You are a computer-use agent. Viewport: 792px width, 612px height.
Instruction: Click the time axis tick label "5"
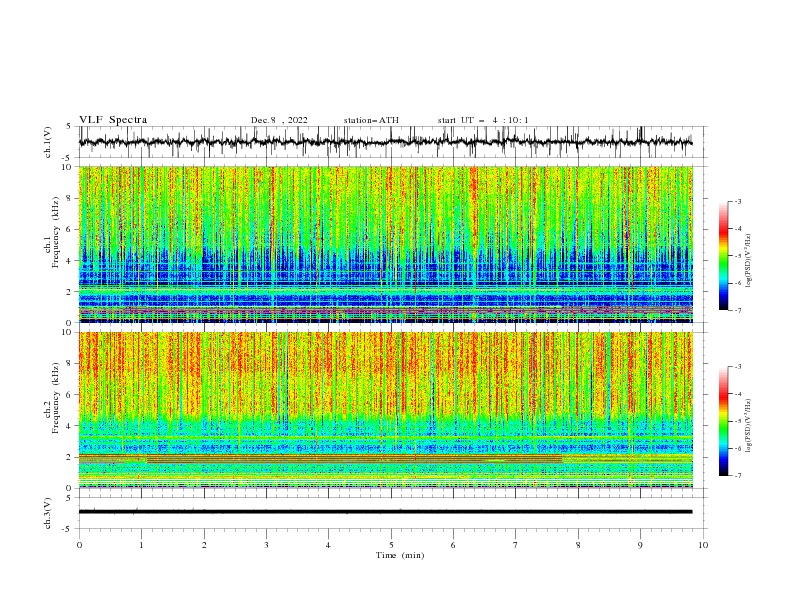click(x=391, y=545)
